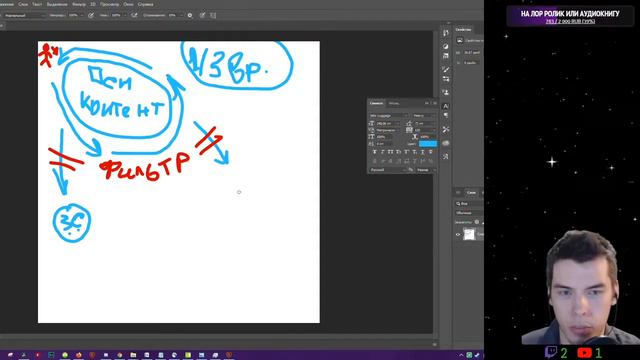Screen dimensions: 640x360
Task: Click the baseline shift field
Action: 384,144
